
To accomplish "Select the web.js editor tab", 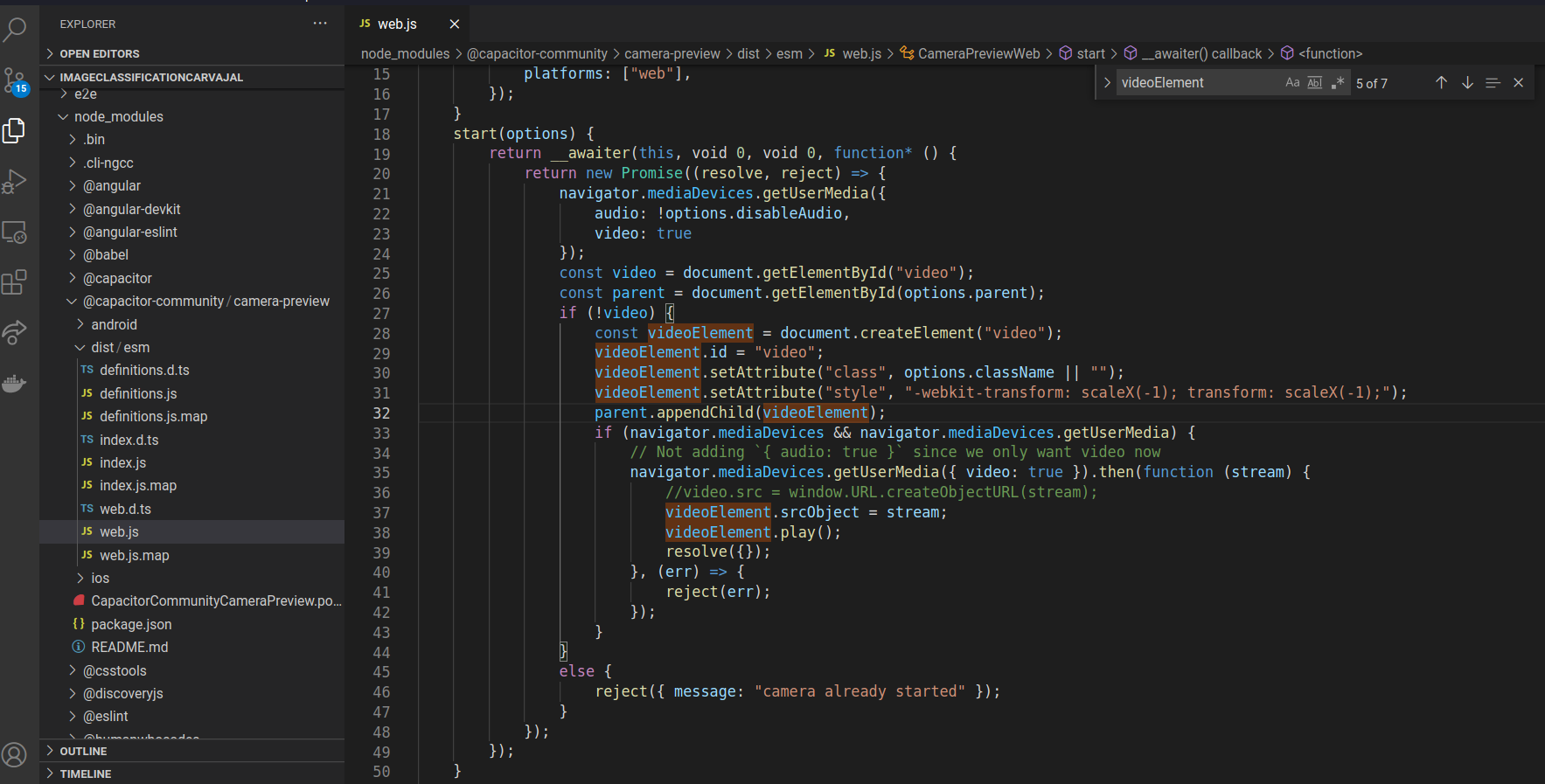I will [408, 24].
